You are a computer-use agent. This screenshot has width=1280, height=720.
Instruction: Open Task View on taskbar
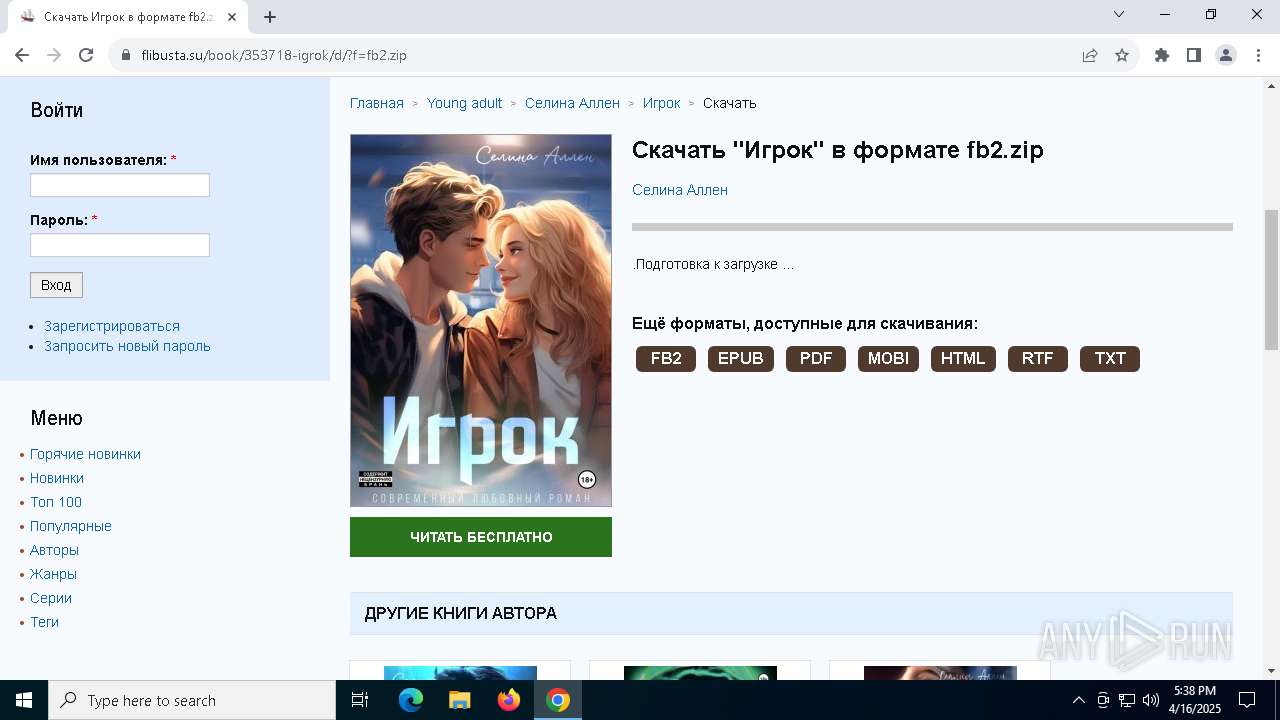point(360,700)
